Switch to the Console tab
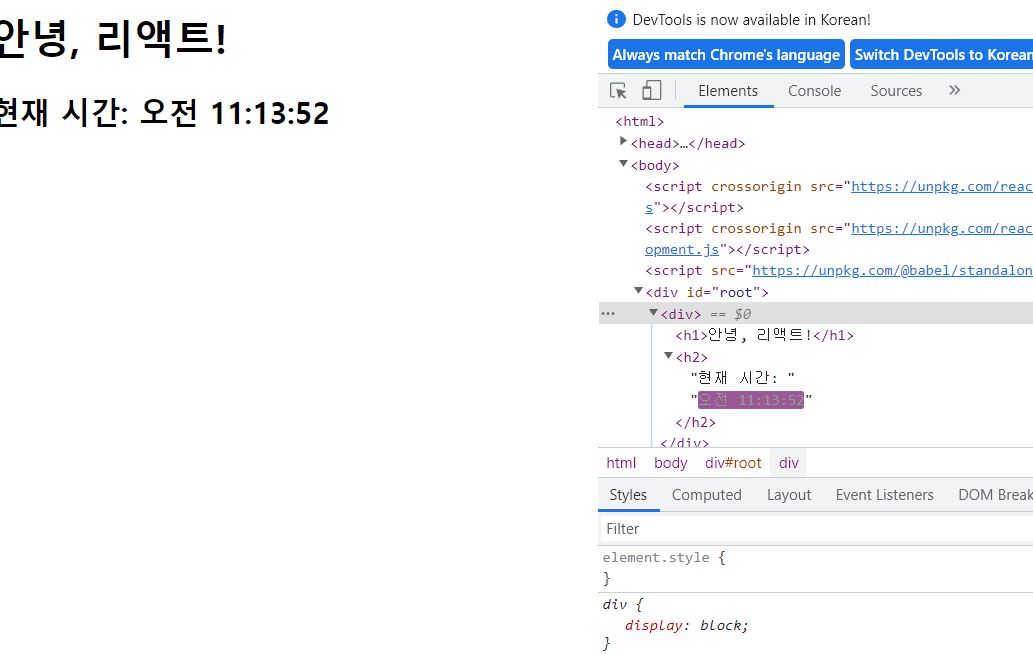The height and width of the screenshot is (654, 1033). coord(814,91)
